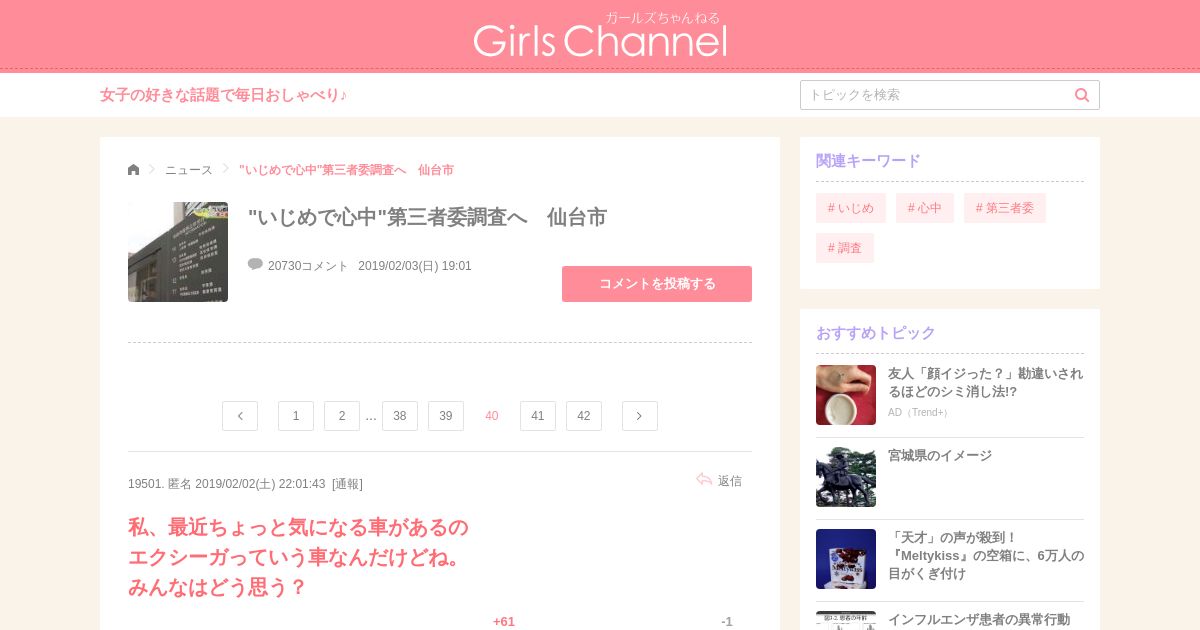Click the おすすめトピック heading
The height and width of the screenshot is (630, 1200).
click(876, 333)
